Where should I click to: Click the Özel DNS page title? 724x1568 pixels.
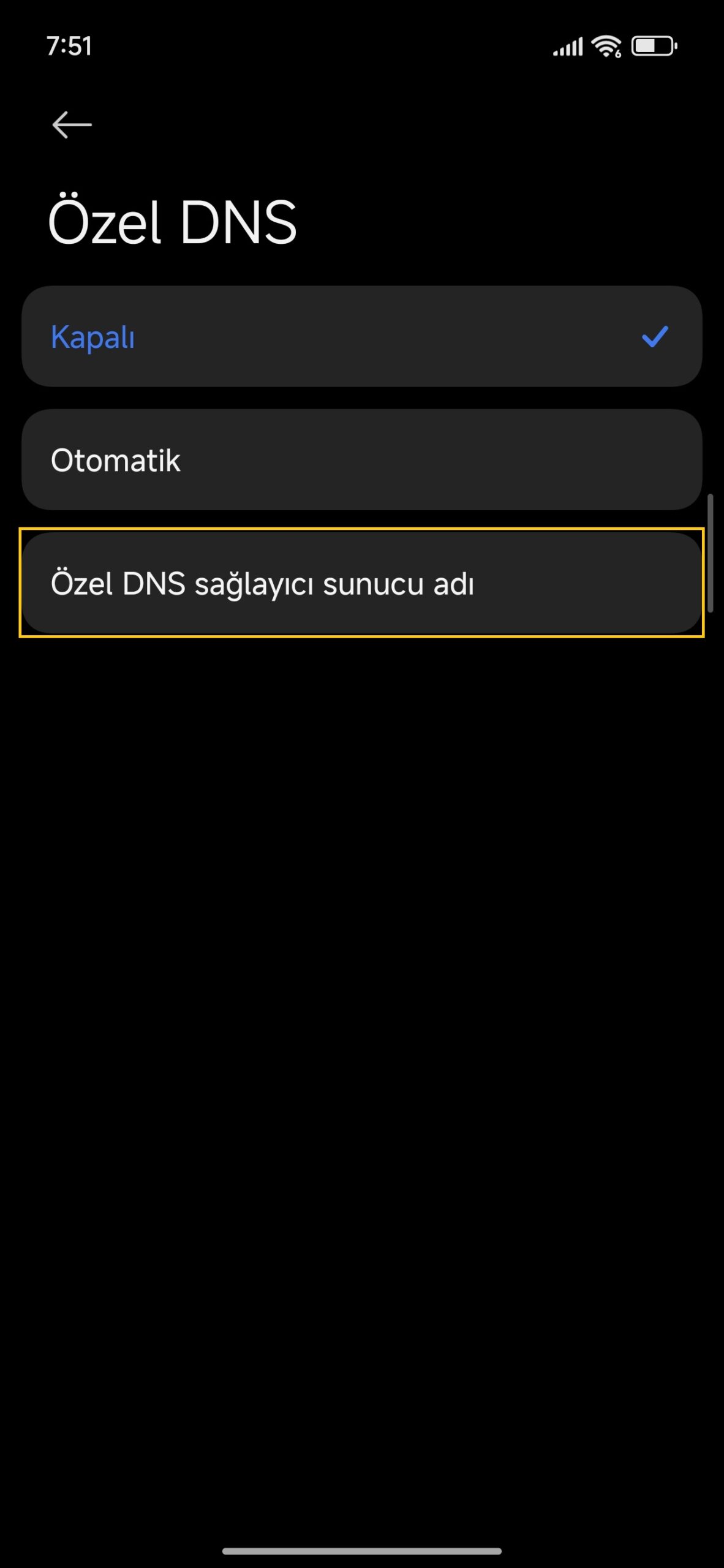pos(172,221)
